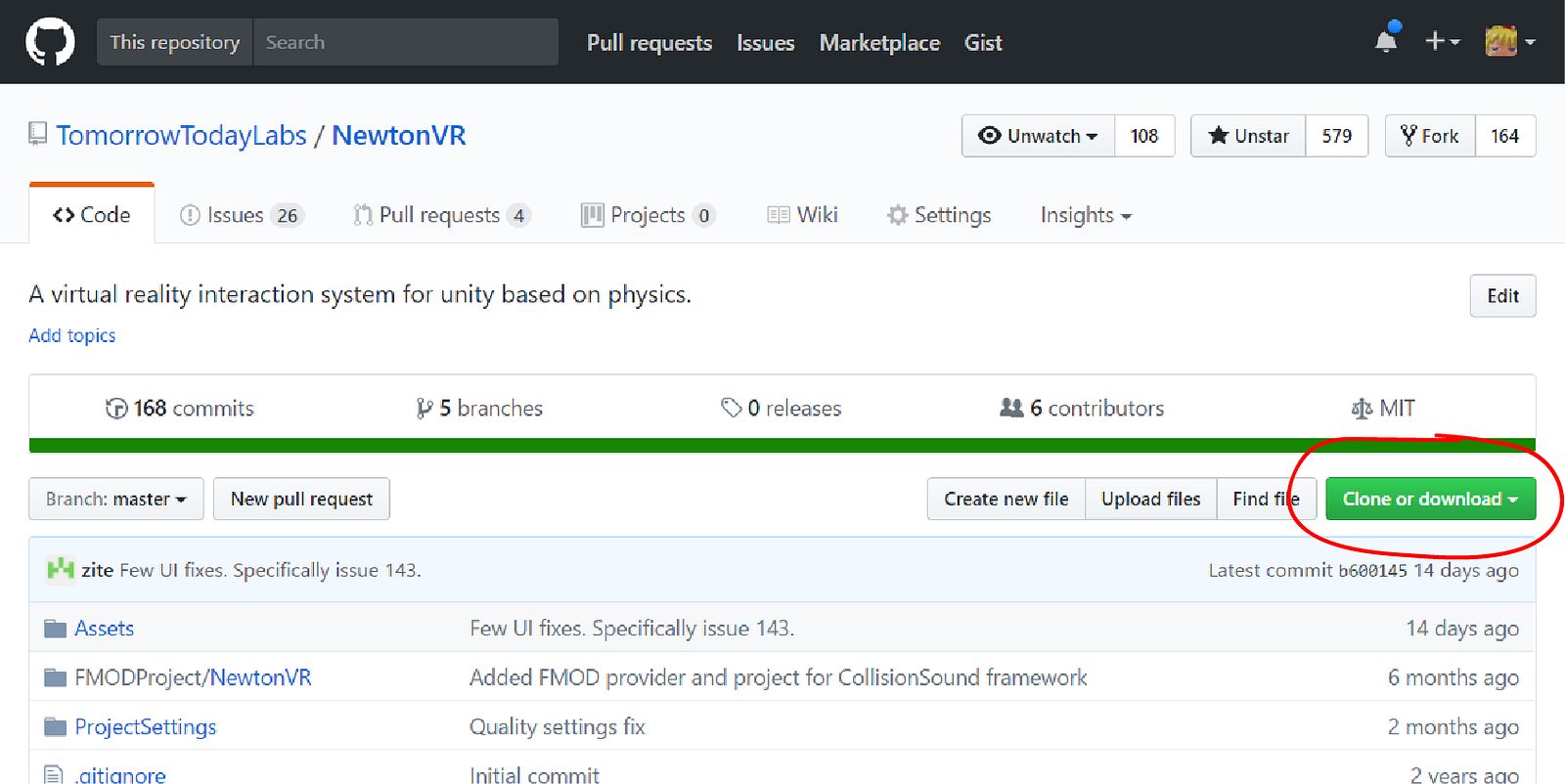
Task: Open the Assets folder
Action: click(x=105, y=629)
